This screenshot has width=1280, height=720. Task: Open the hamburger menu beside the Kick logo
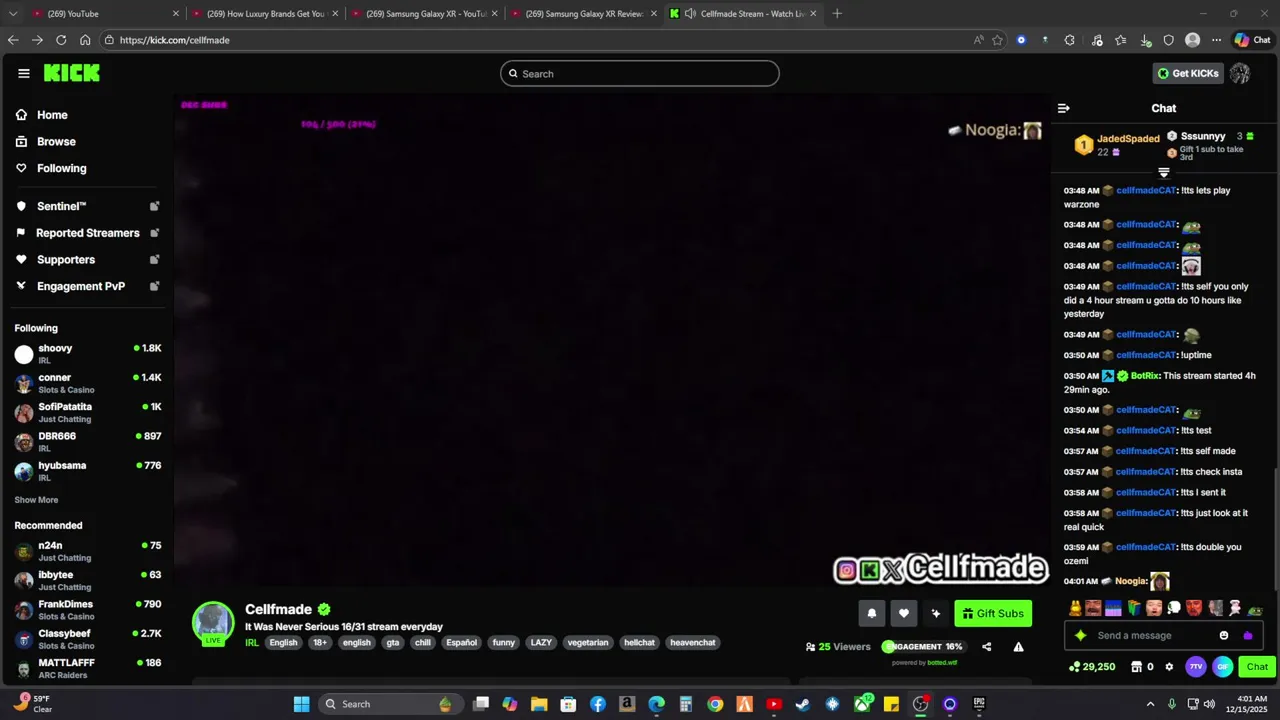(x=24, y=73)
